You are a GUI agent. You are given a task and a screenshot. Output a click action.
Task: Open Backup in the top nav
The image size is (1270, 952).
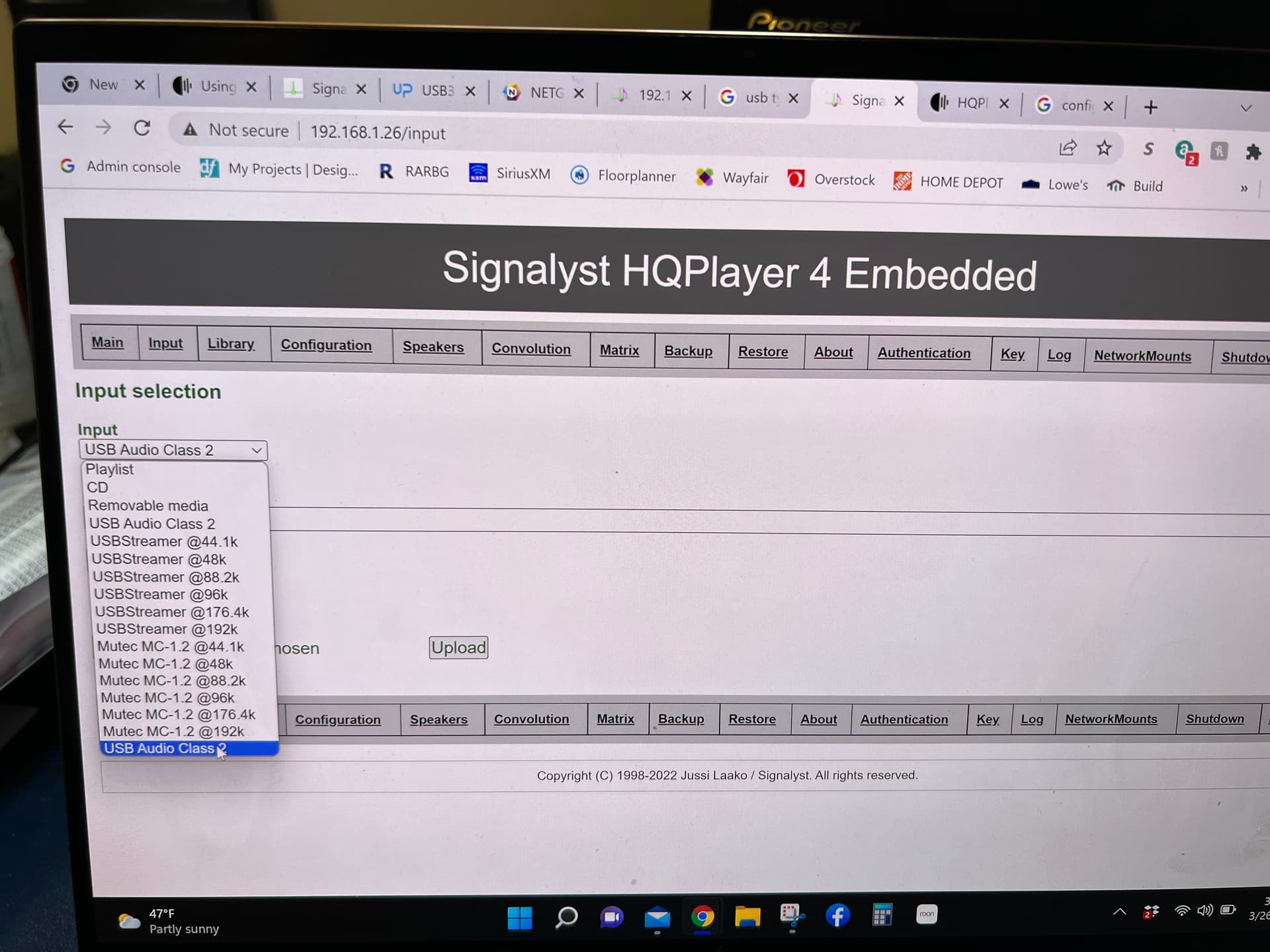[x=689, y=351]
